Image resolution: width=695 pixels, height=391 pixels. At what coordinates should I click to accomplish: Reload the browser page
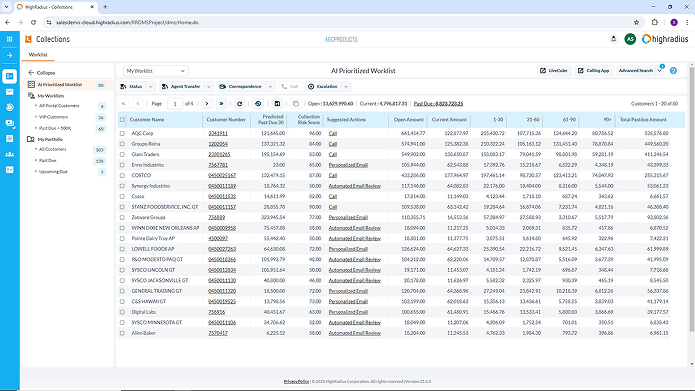[33, 22]
